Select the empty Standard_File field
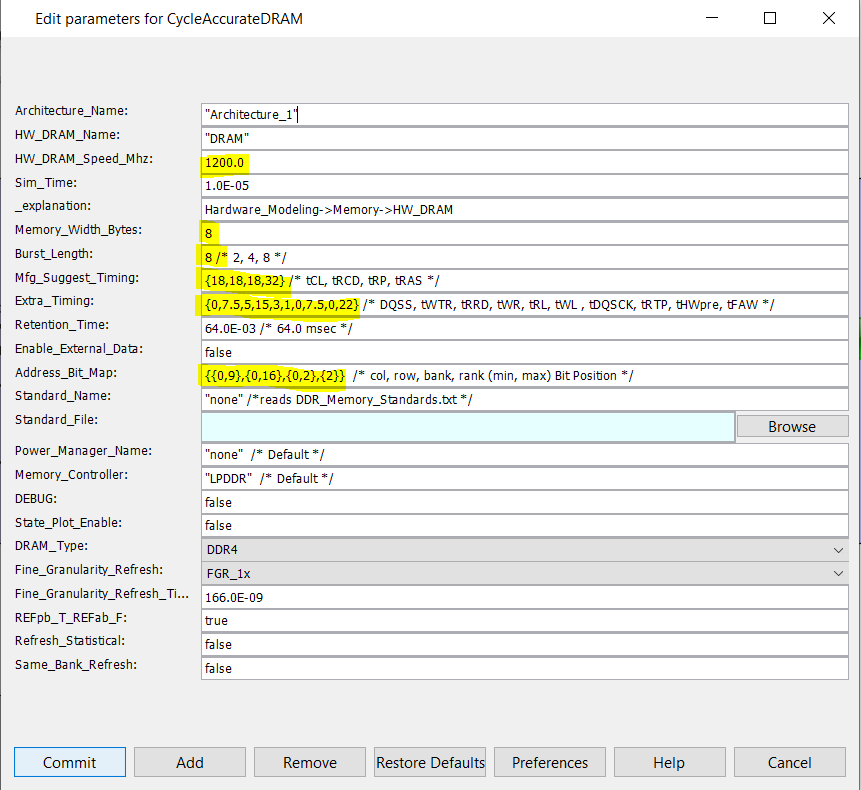Screen dimensions: 861x790 click(x=468, y=427)
